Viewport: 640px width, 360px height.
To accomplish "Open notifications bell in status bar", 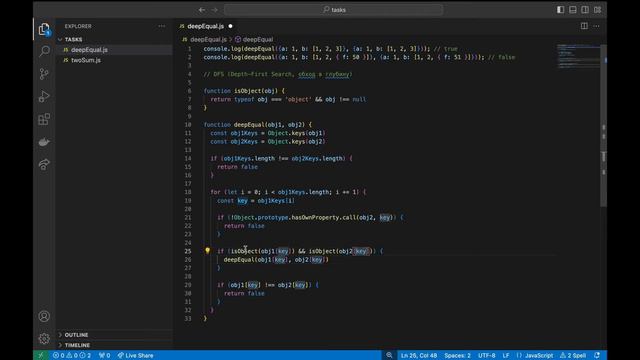I will coord(597,355).
